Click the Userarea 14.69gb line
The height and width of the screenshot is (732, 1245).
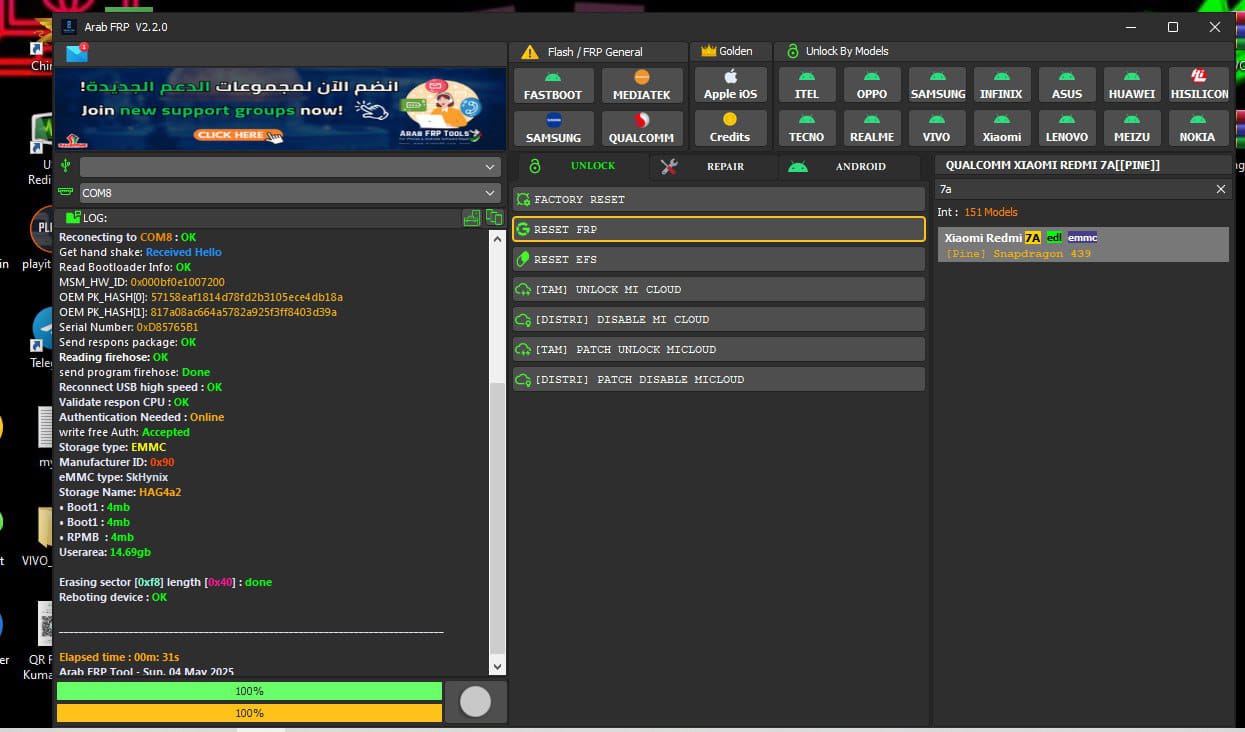(x=105, y=552)
